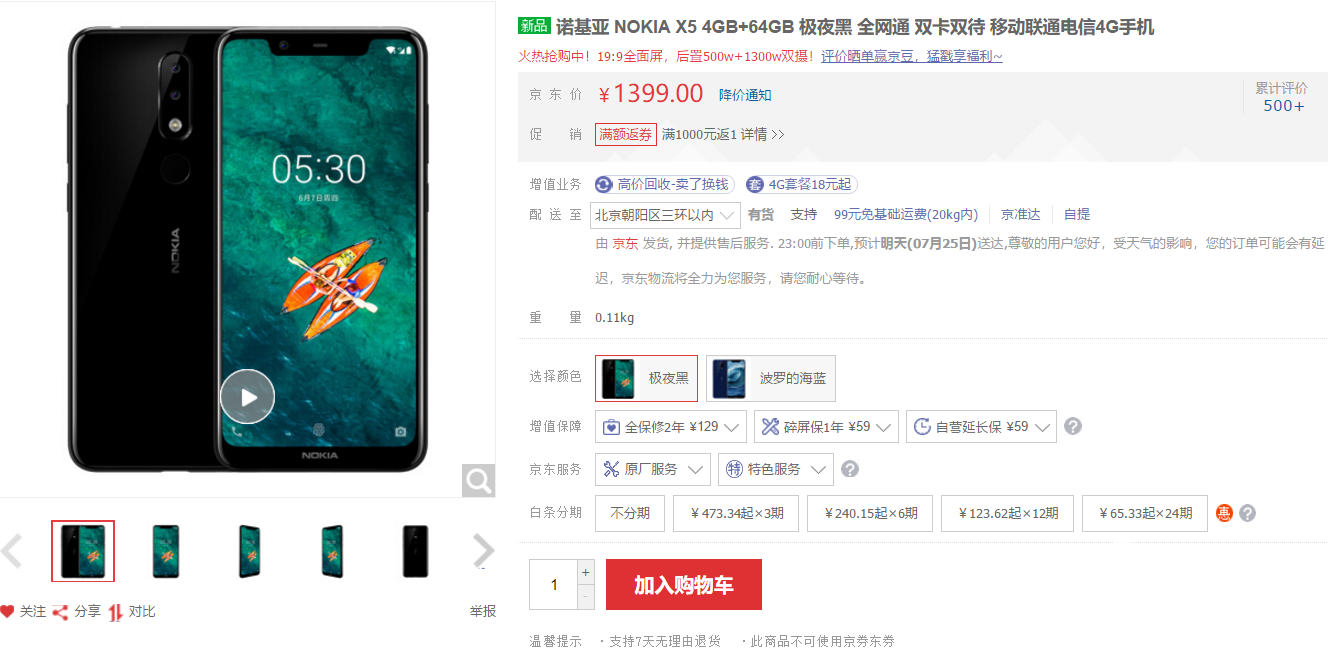
Task: Click 加入购物车 add to cart button
Action: [x=684, y=585]
